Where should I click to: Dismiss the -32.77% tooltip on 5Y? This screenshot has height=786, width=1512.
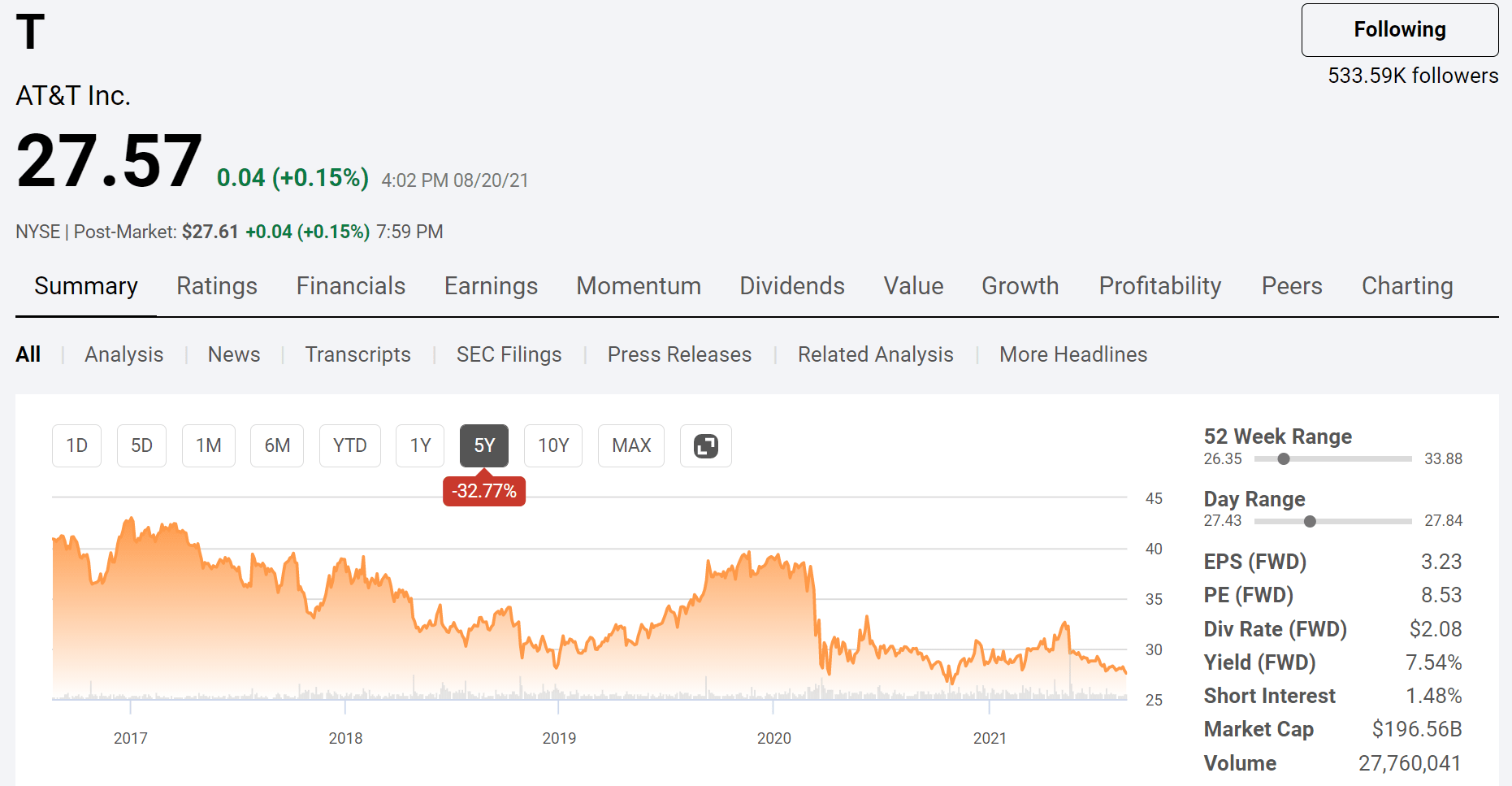pos(484,491)
